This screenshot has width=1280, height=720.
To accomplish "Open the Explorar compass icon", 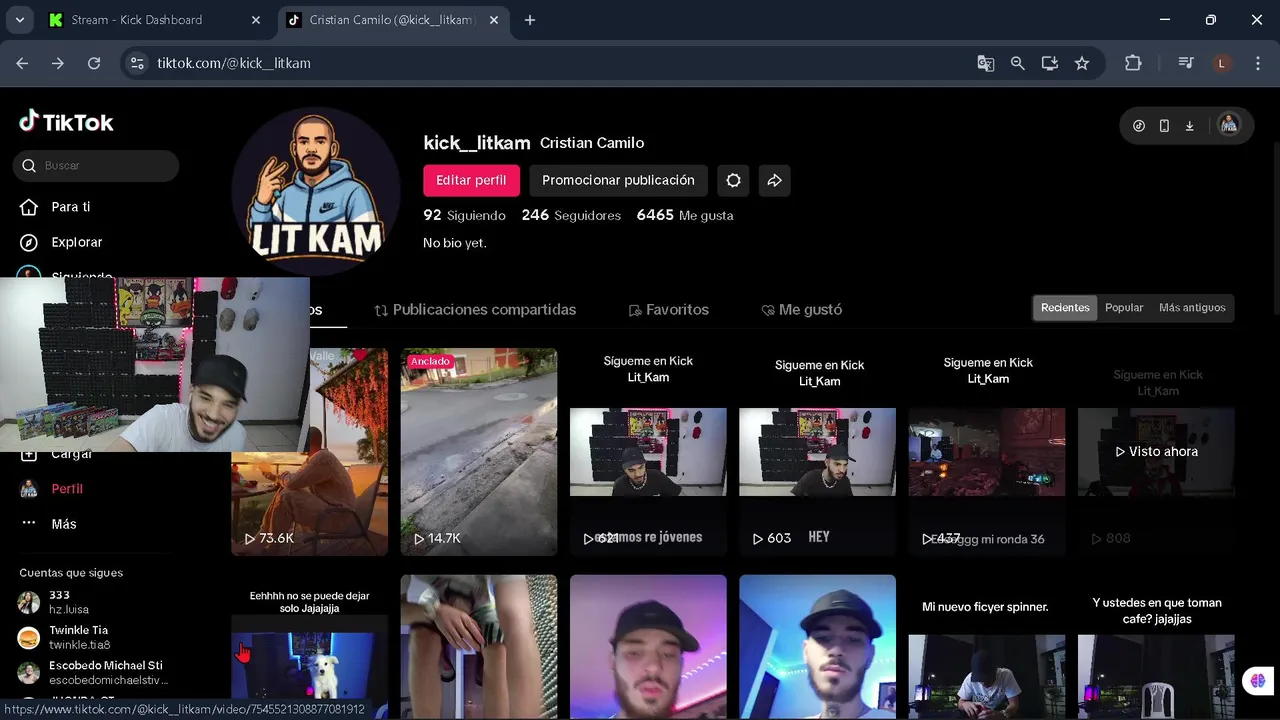I will [30, 242].
